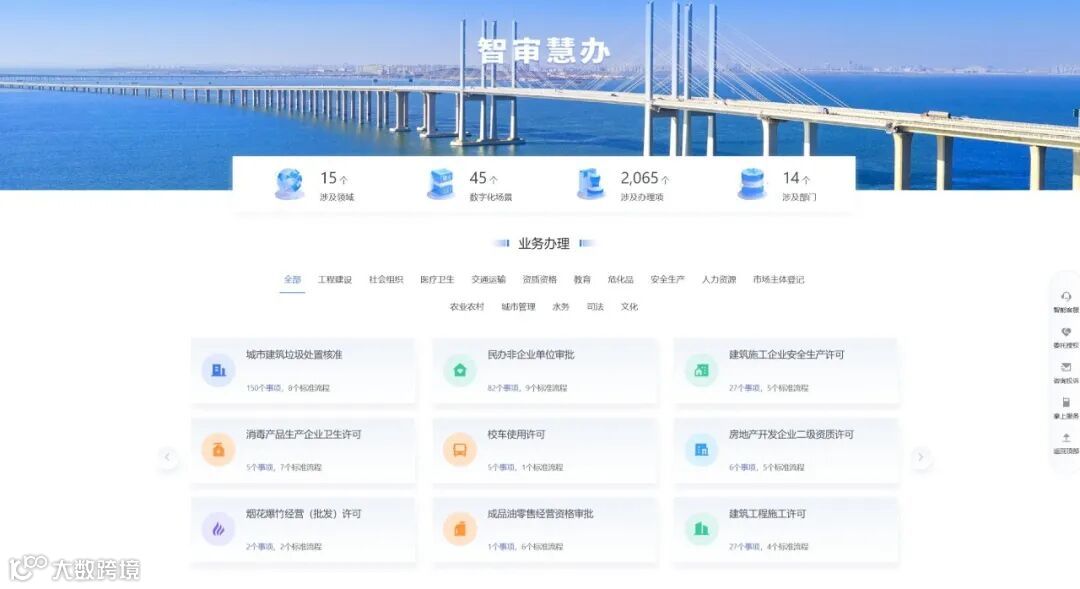The height and width of the screenshot is (589, 1080).
Task: Open the 智能客服 headset icon in sidebar
Action: point(1066,296)
